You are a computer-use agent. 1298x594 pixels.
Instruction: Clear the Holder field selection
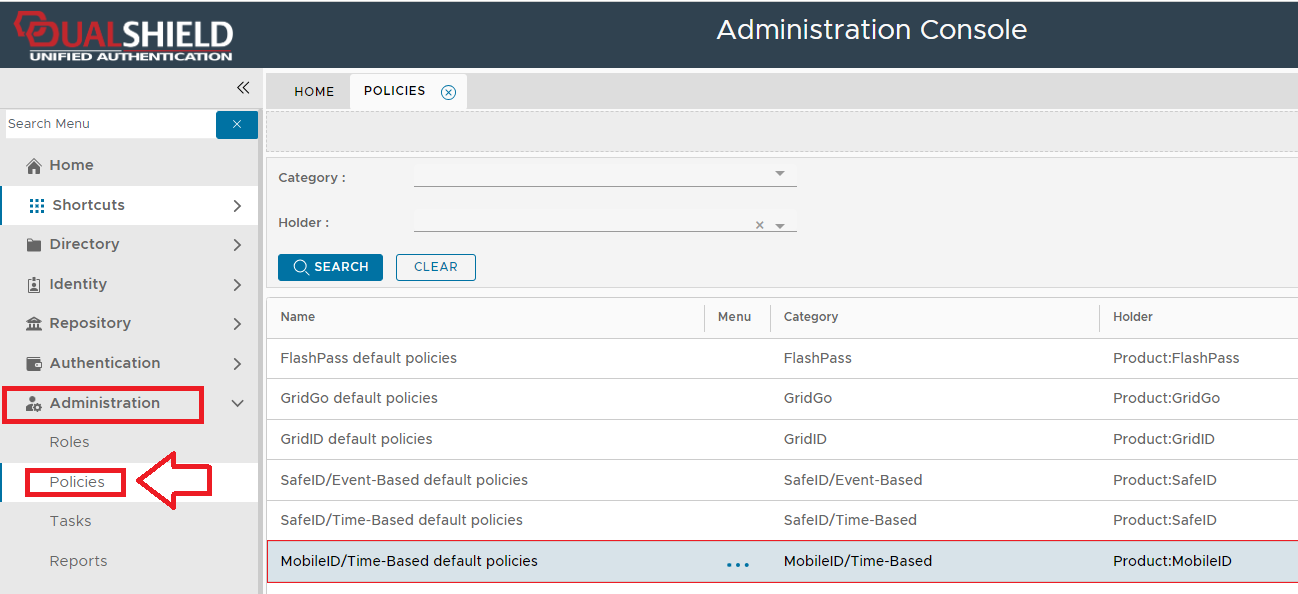point(759,226)
